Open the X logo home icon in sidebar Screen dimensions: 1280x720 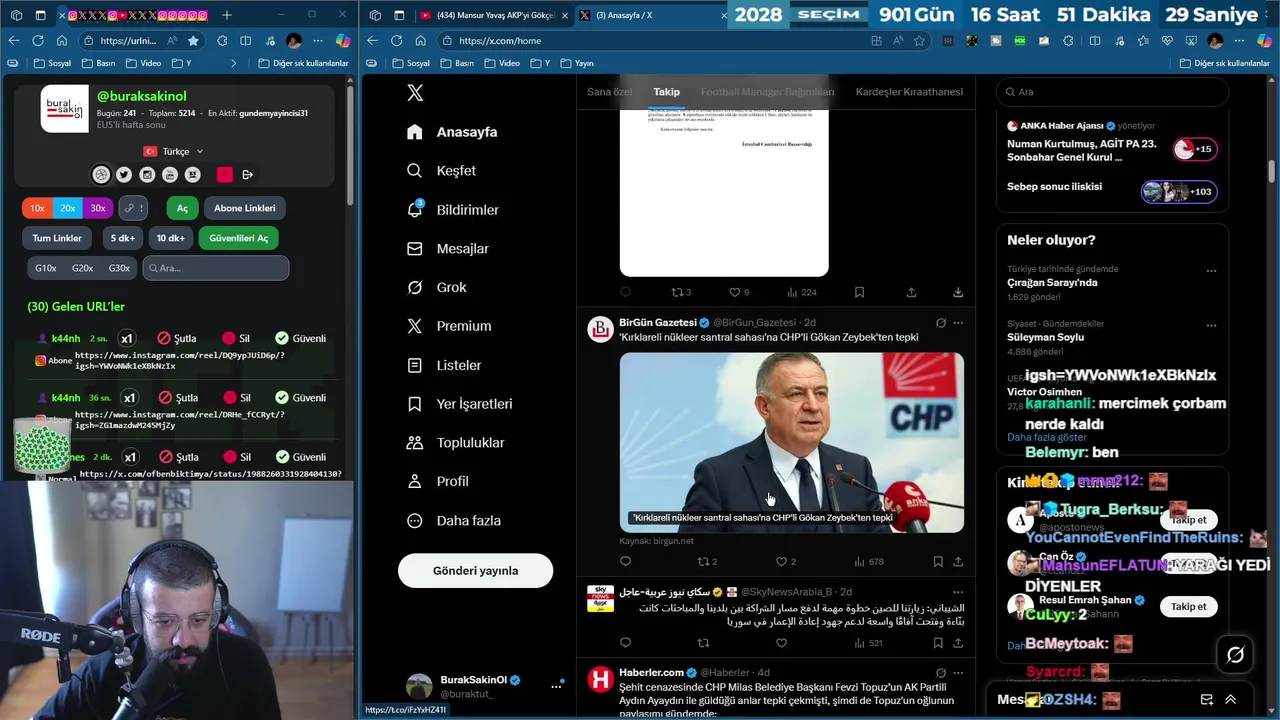coord(415,93)
